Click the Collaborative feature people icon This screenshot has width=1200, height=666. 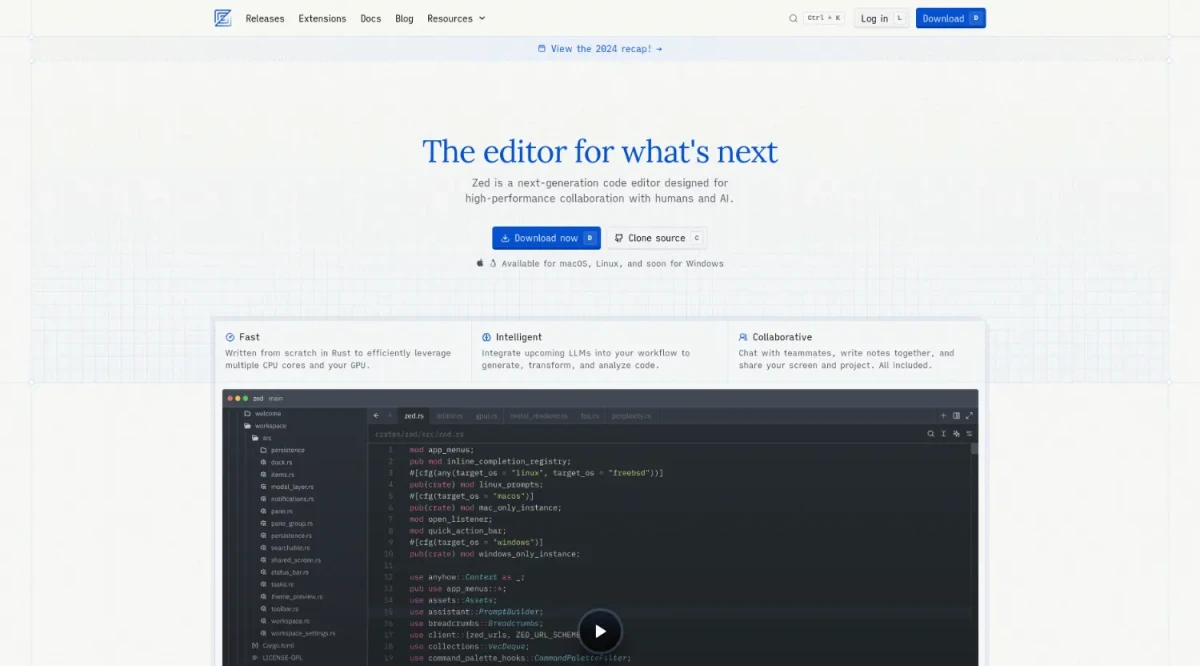(743, 338)
